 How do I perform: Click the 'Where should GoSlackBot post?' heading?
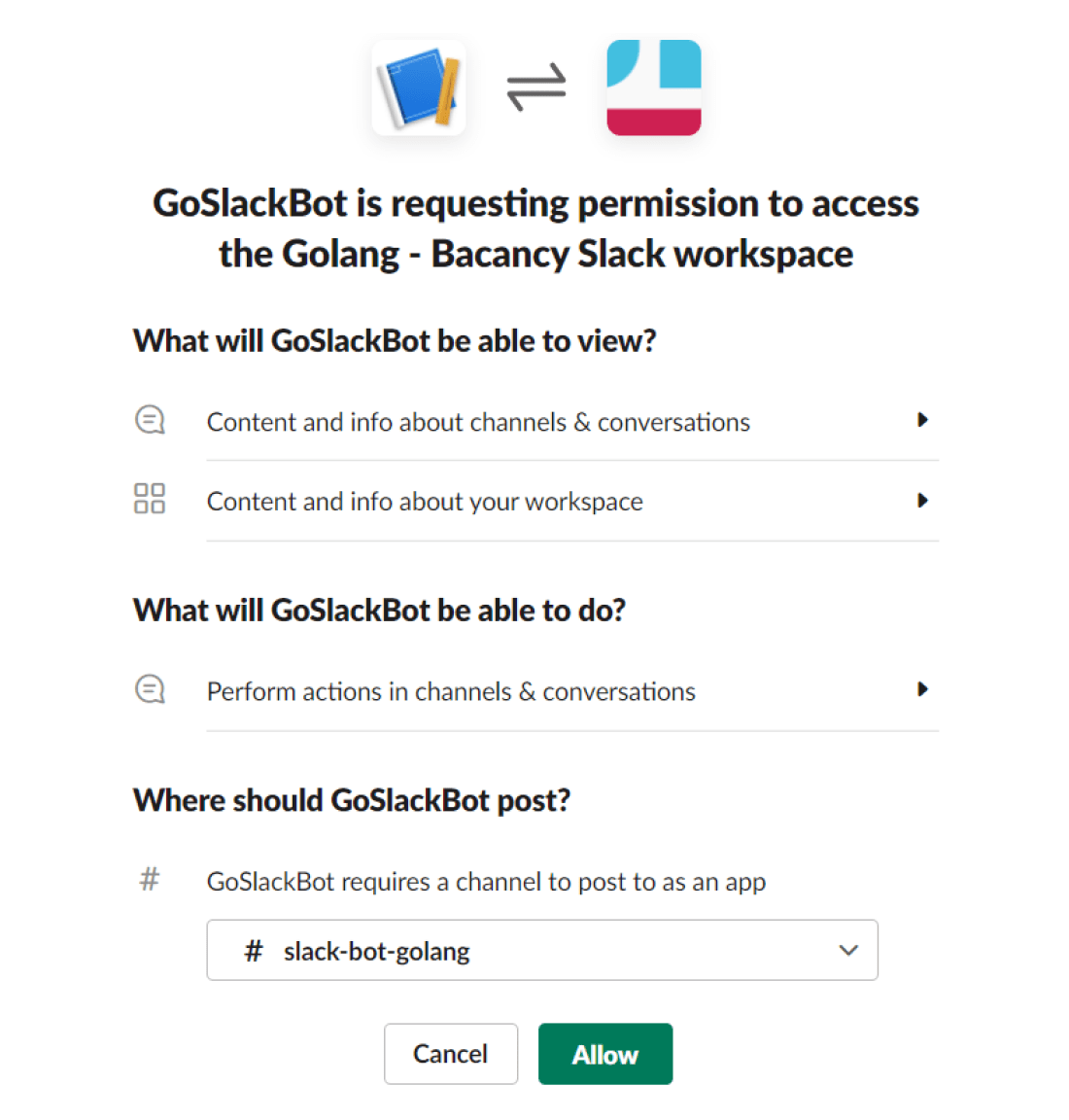(x=352, y=800)
